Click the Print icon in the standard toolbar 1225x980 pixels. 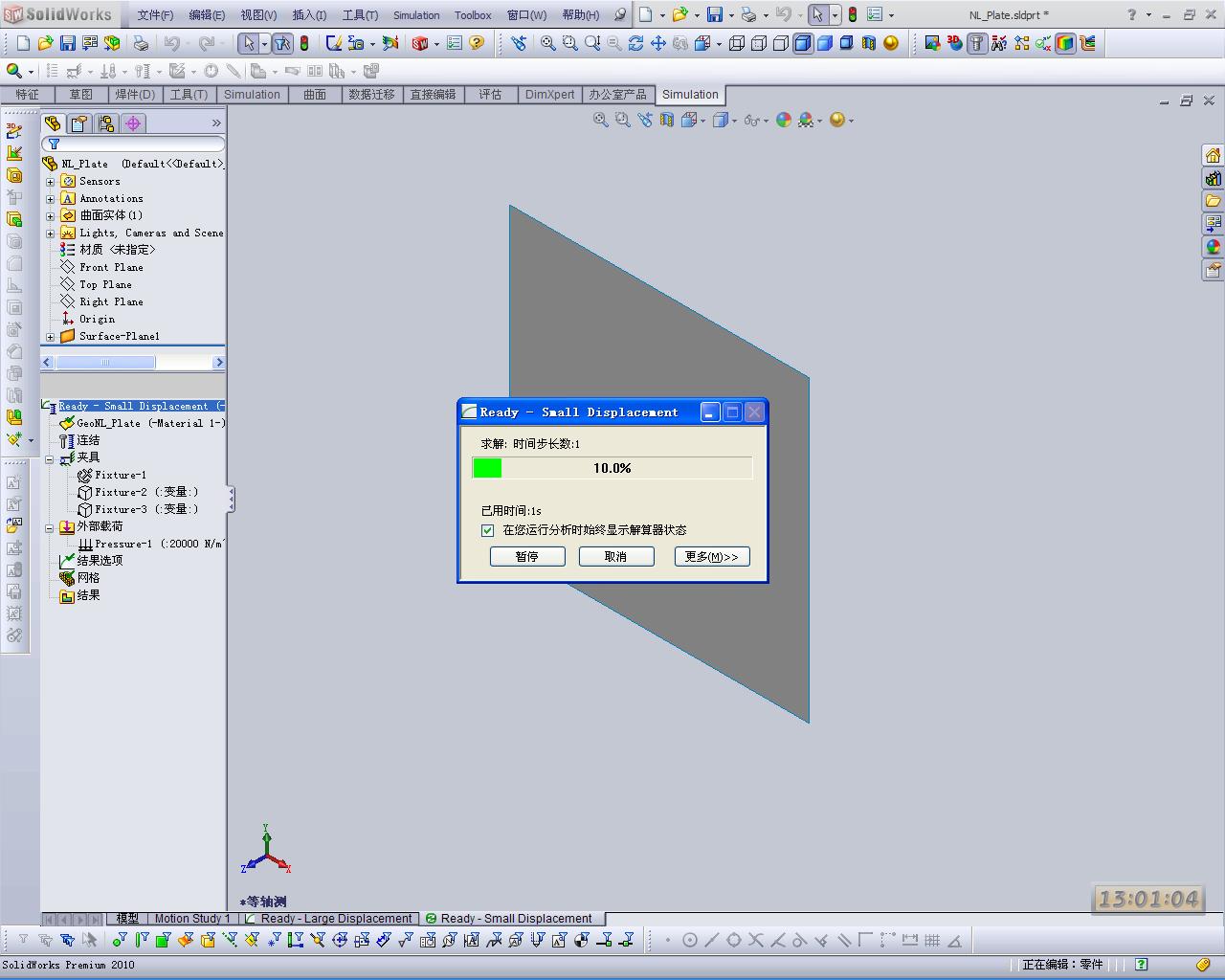coord(141,43)
